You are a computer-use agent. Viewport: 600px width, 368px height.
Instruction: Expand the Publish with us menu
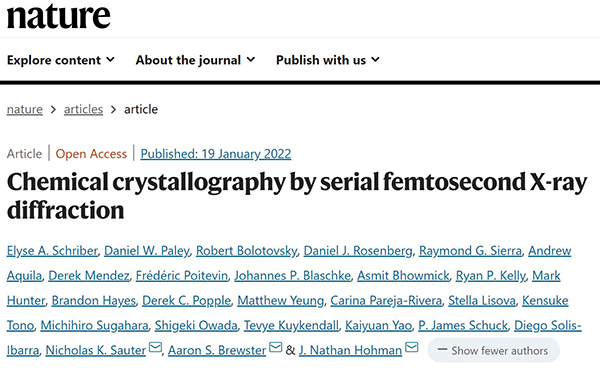pos(328,60)
